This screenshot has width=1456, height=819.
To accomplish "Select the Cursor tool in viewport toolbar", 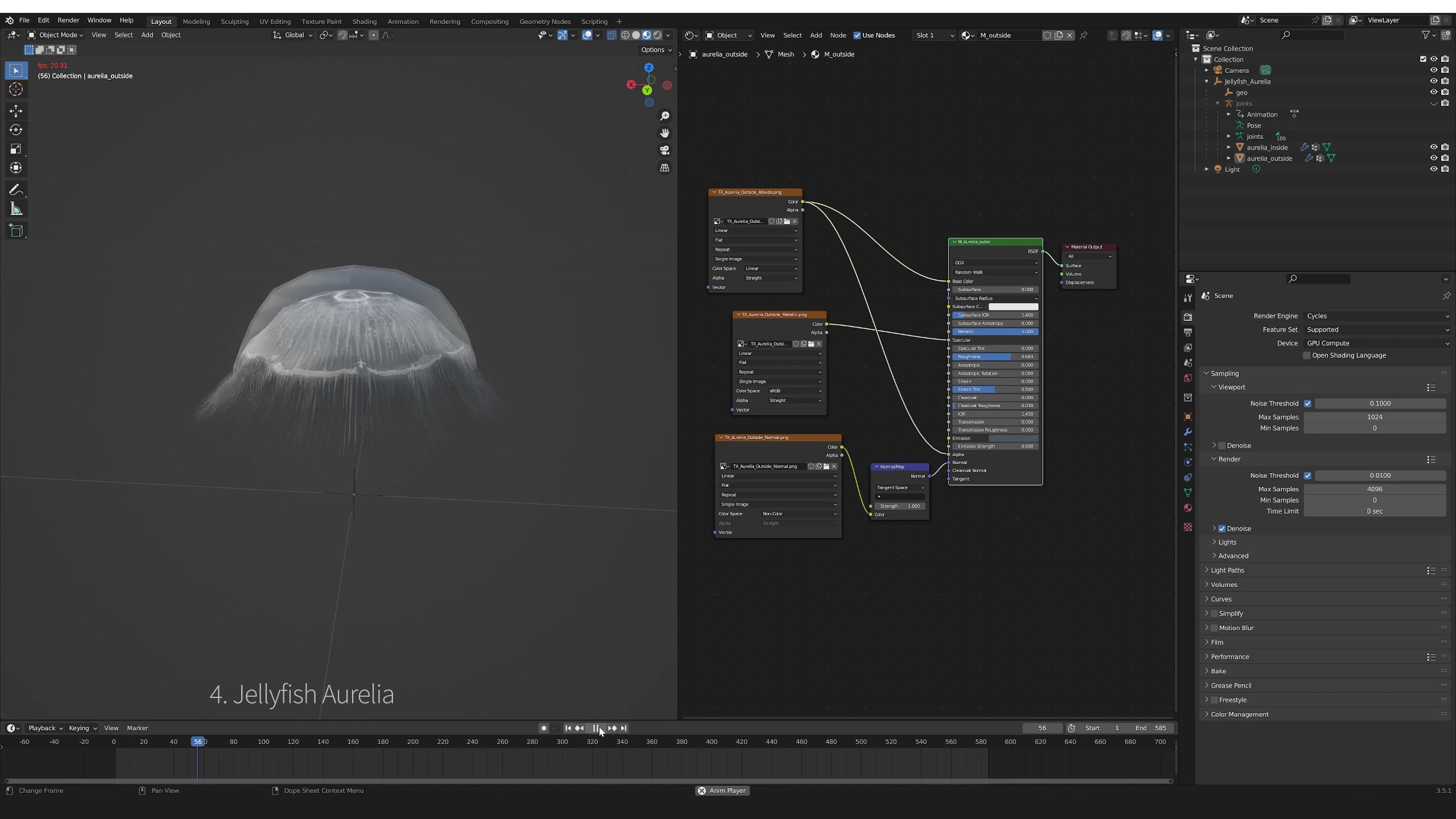I will [16, 89].
